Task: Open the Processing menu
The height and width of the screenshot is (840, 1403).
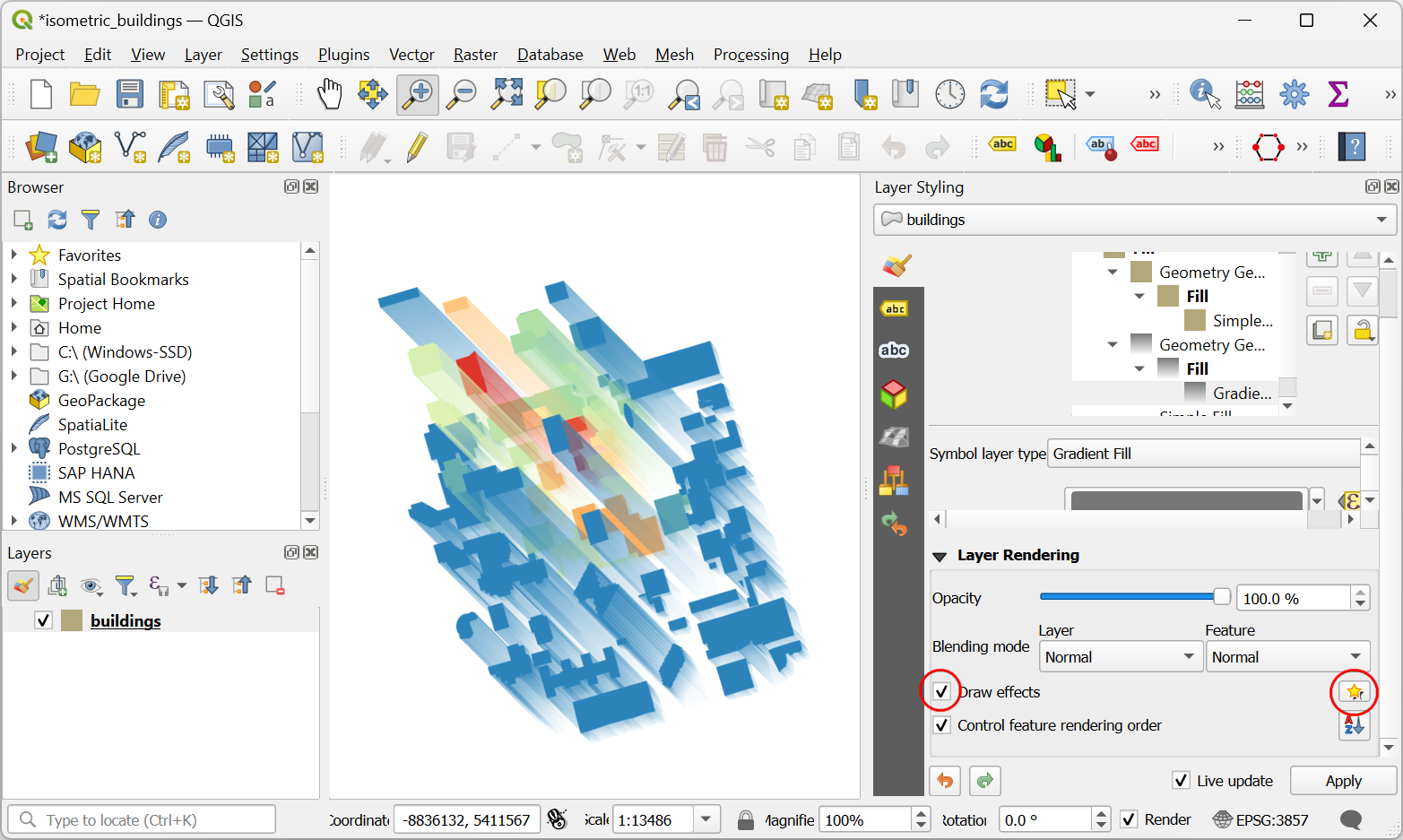Action: 750,55
